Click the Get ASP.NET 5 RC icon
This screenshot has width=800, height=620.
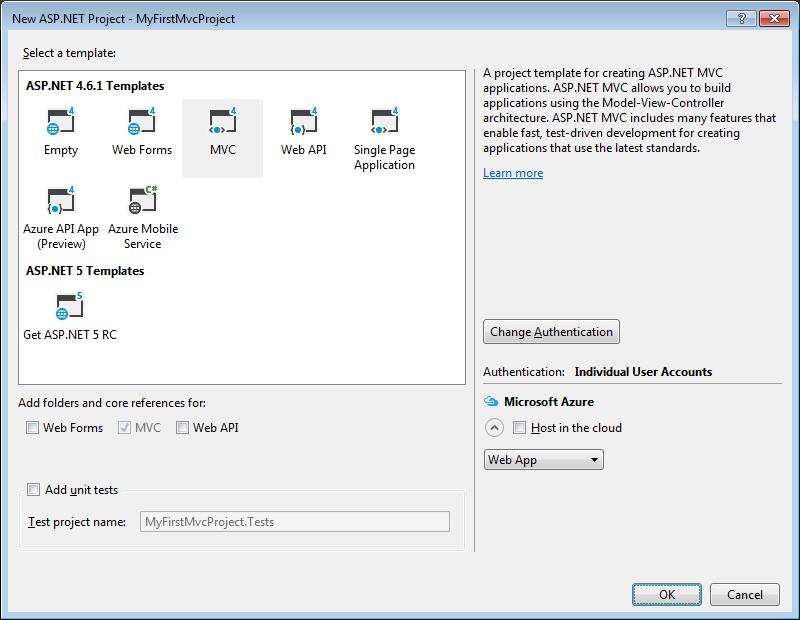point(69,306)
